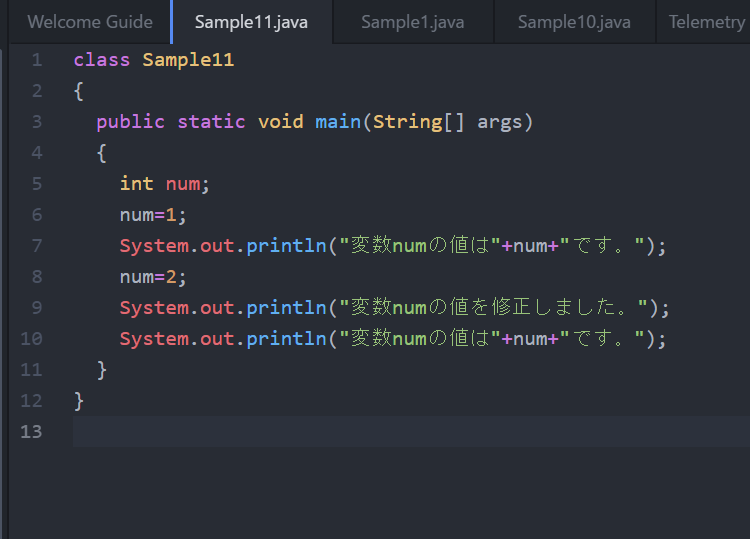Click line number 3 in the gutter
The height and width of the screenshot is (539, 750).
(37, 122)
